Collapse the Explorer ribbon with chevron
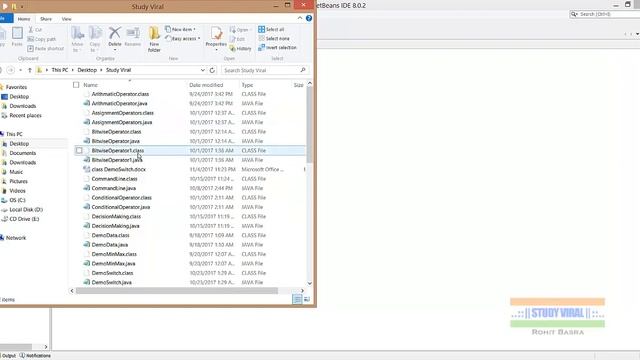The width and height of the screenshot is (640, 360). click(300, 18)
